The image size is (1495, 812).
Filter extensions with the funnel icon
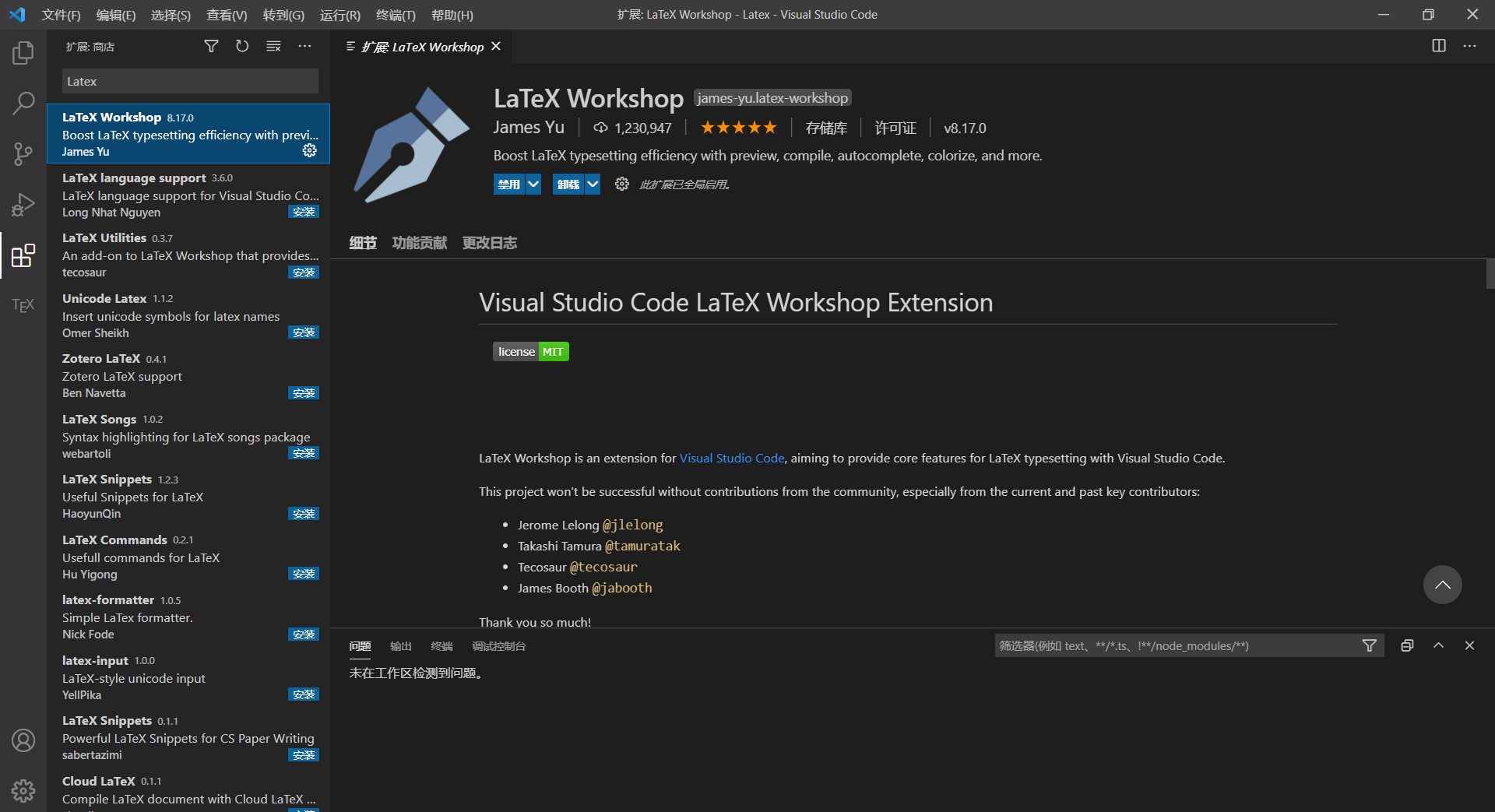click(211, 47)
